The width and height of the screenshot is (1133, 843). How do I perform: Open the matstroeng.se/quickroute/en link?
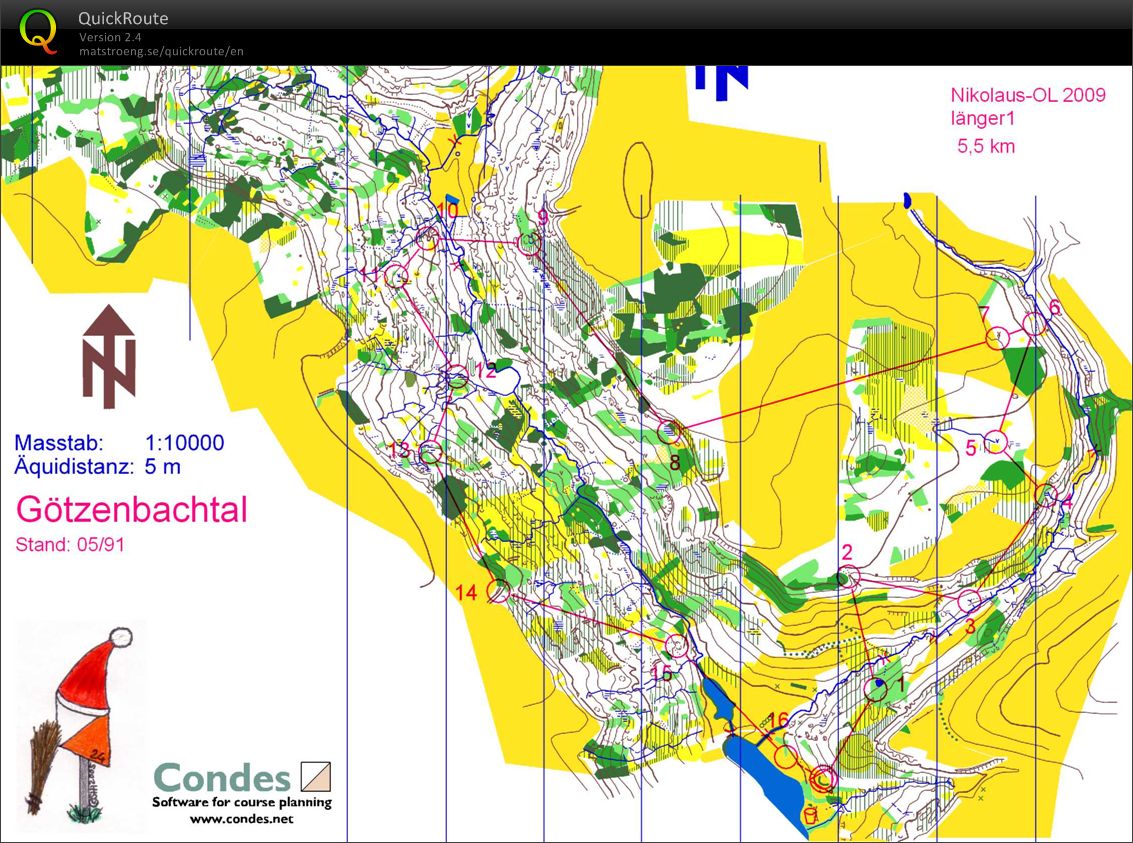point(161,51)
